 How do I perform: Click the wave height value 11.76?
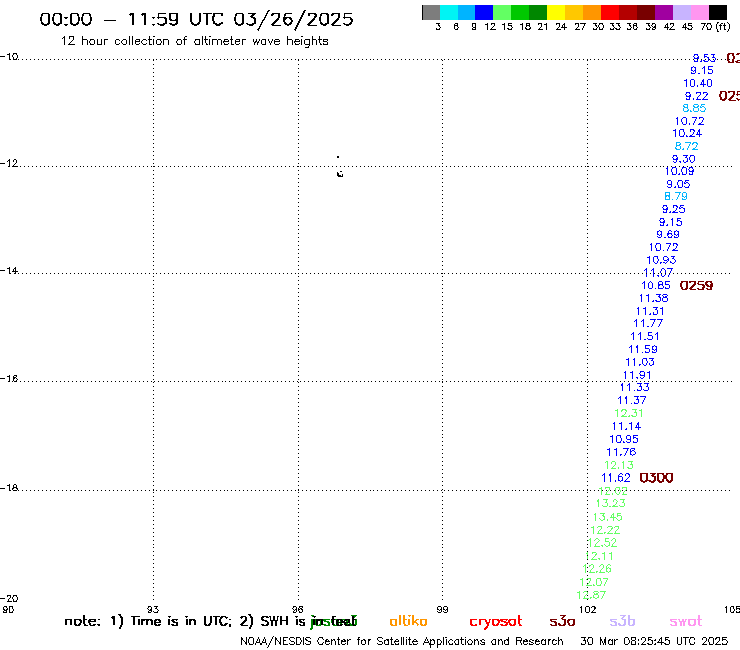pyautogui.click(x=621, y=452)
